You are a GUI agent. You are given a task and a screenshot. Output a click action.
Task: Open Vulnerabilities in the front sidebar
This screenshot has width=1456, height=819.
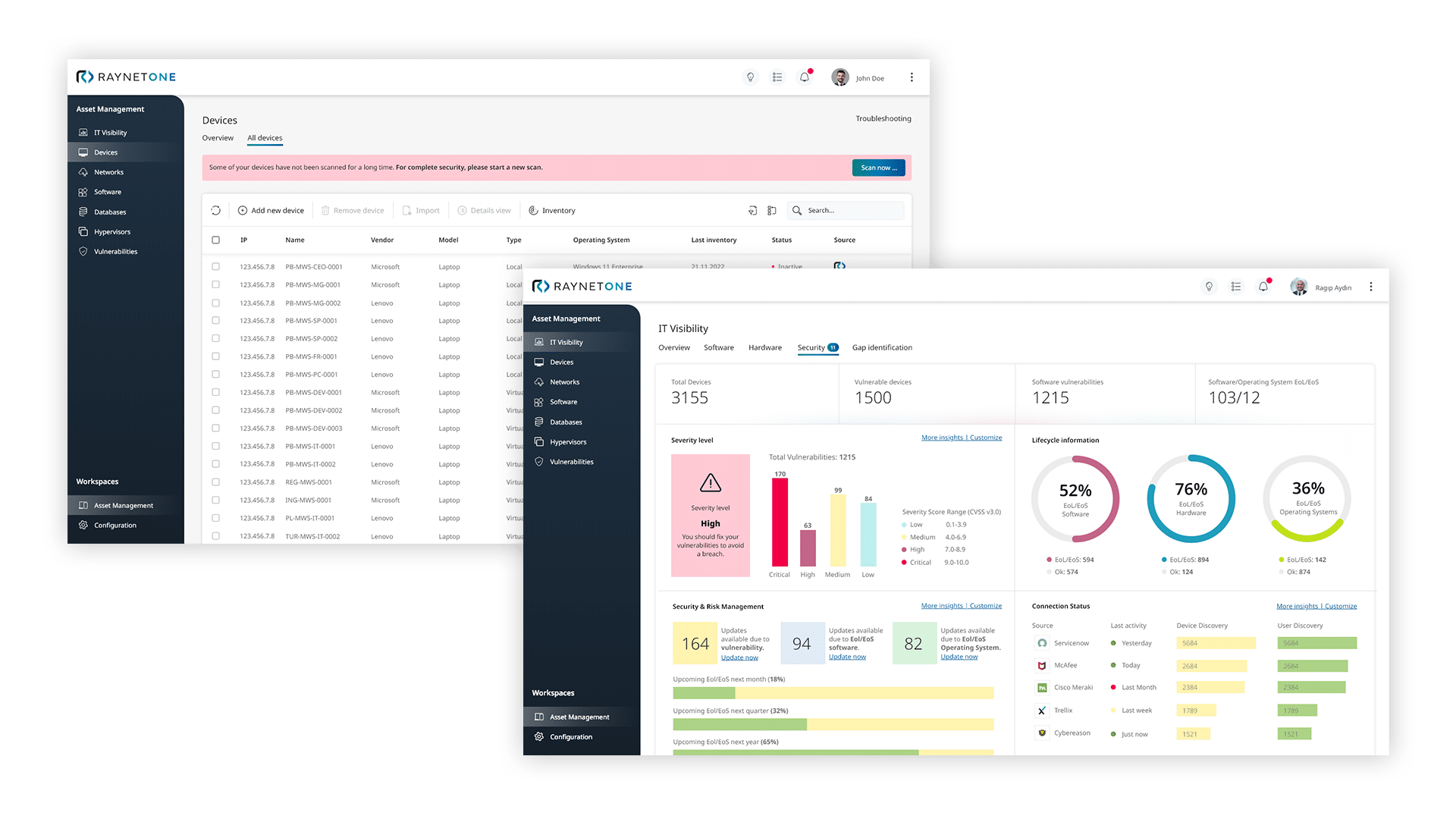(x=571, y=462)
